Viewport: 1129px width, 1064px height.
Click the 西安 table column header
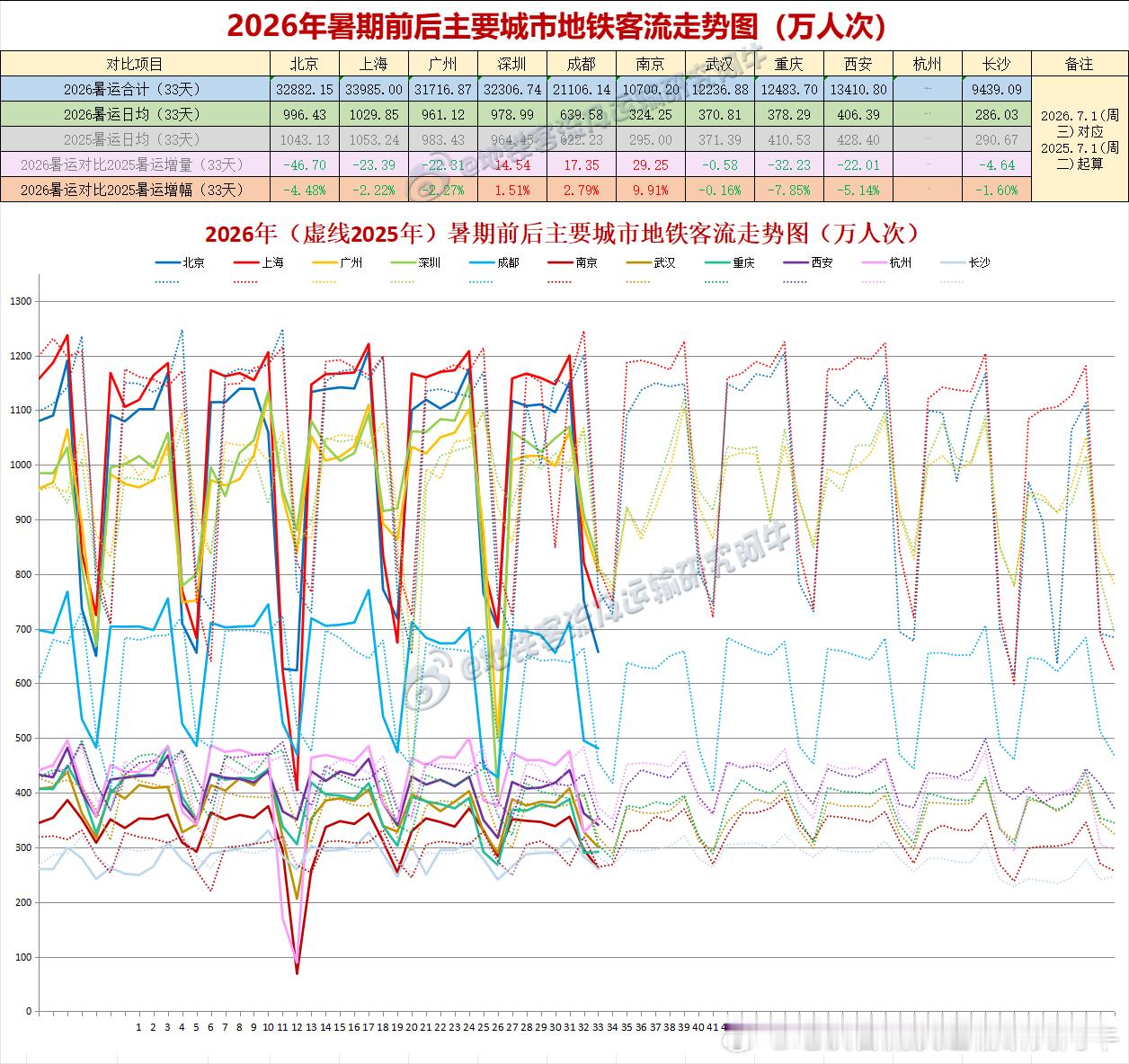(x=858, y=64)
